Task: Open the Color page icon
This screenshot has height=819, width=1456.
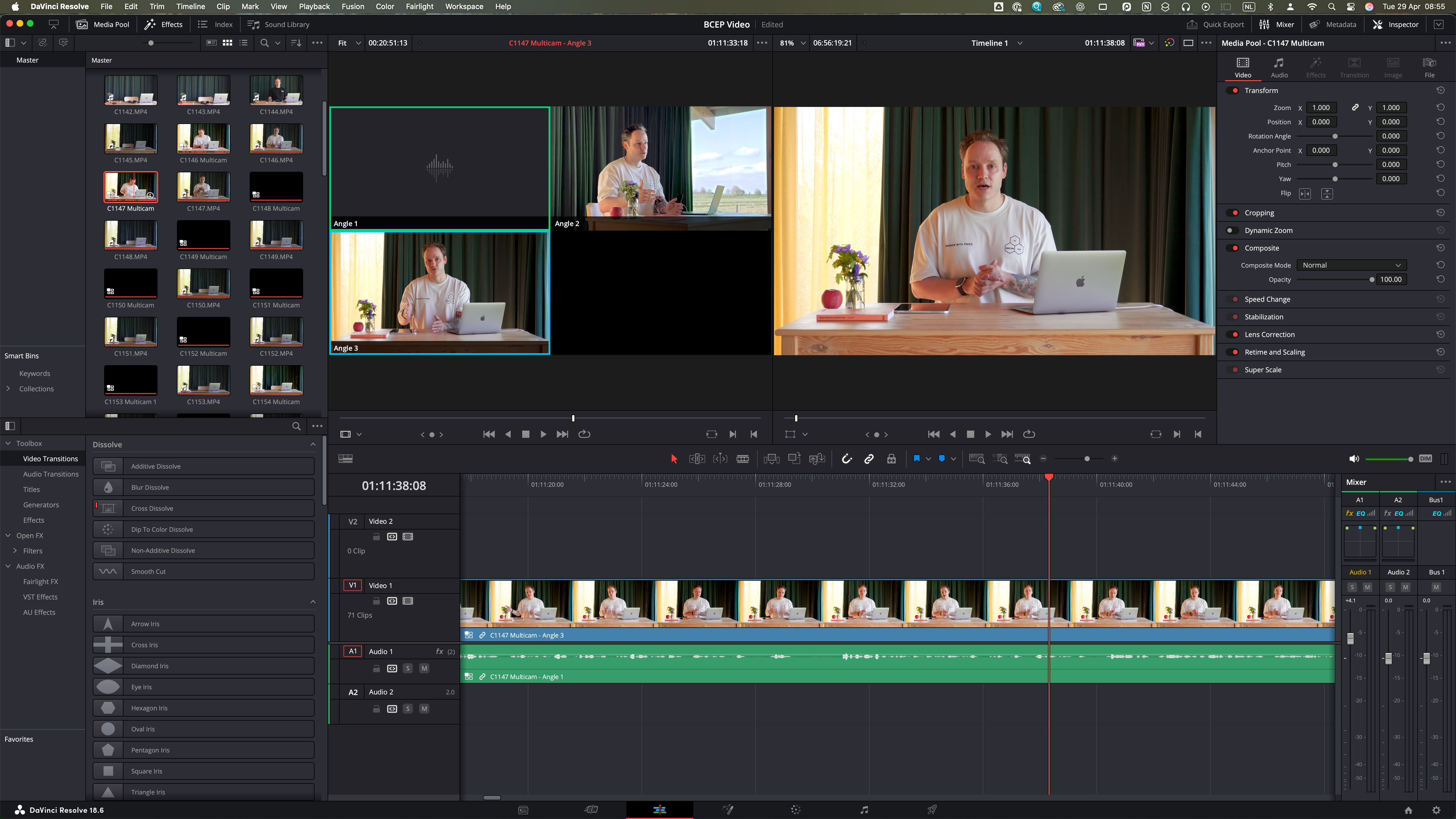Action: [x=796, y=810]
